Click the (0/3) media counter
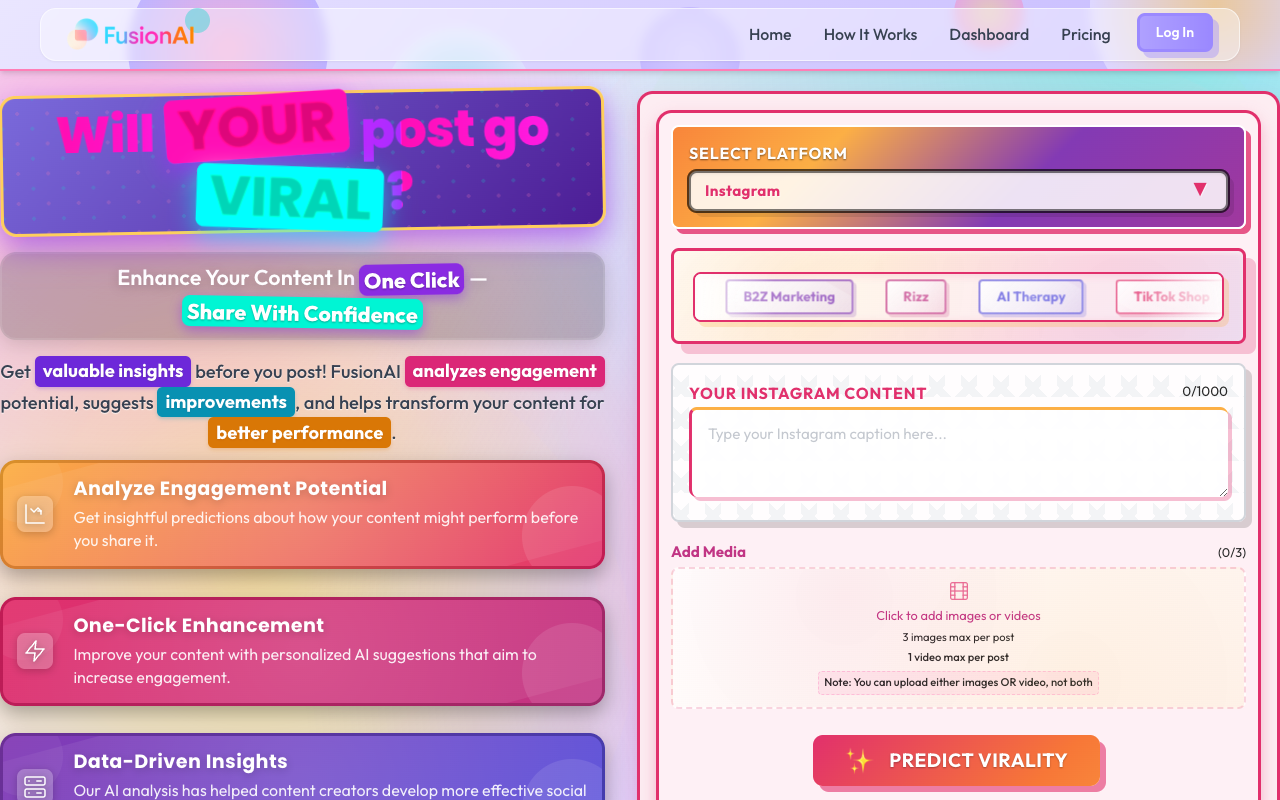The width and height of the screenshot is (1280, 800). pyautogui.click(x=1232, y=552)
